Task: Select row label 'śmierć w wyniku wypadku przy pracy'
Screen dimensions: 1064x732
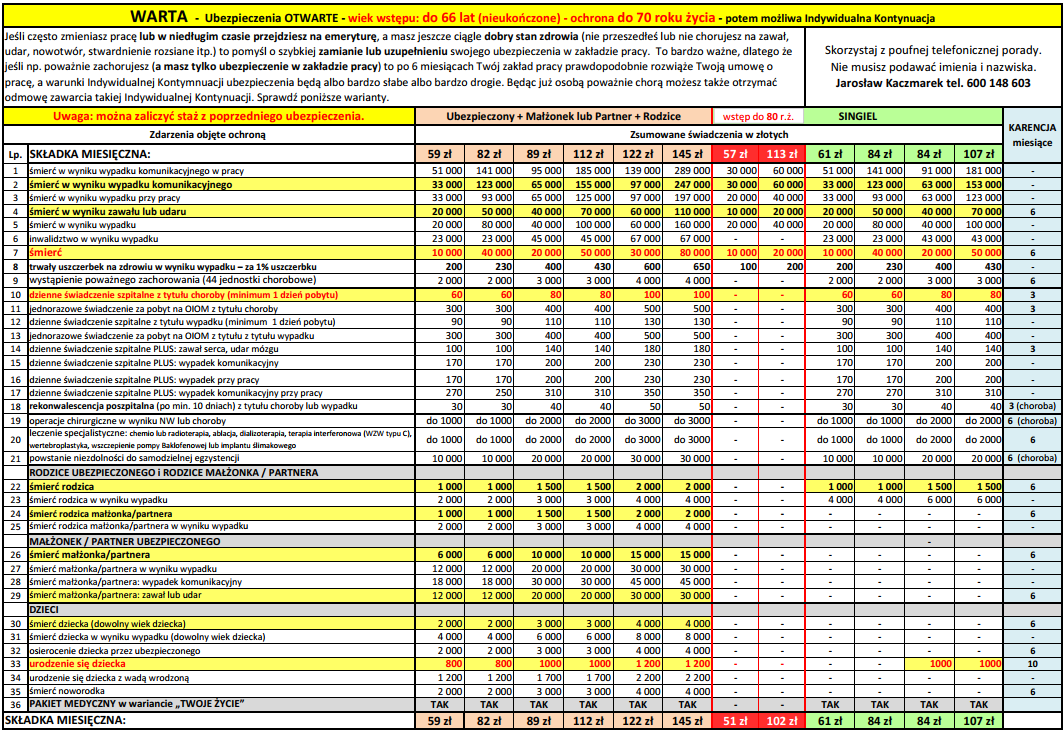Action: point(104,198)
